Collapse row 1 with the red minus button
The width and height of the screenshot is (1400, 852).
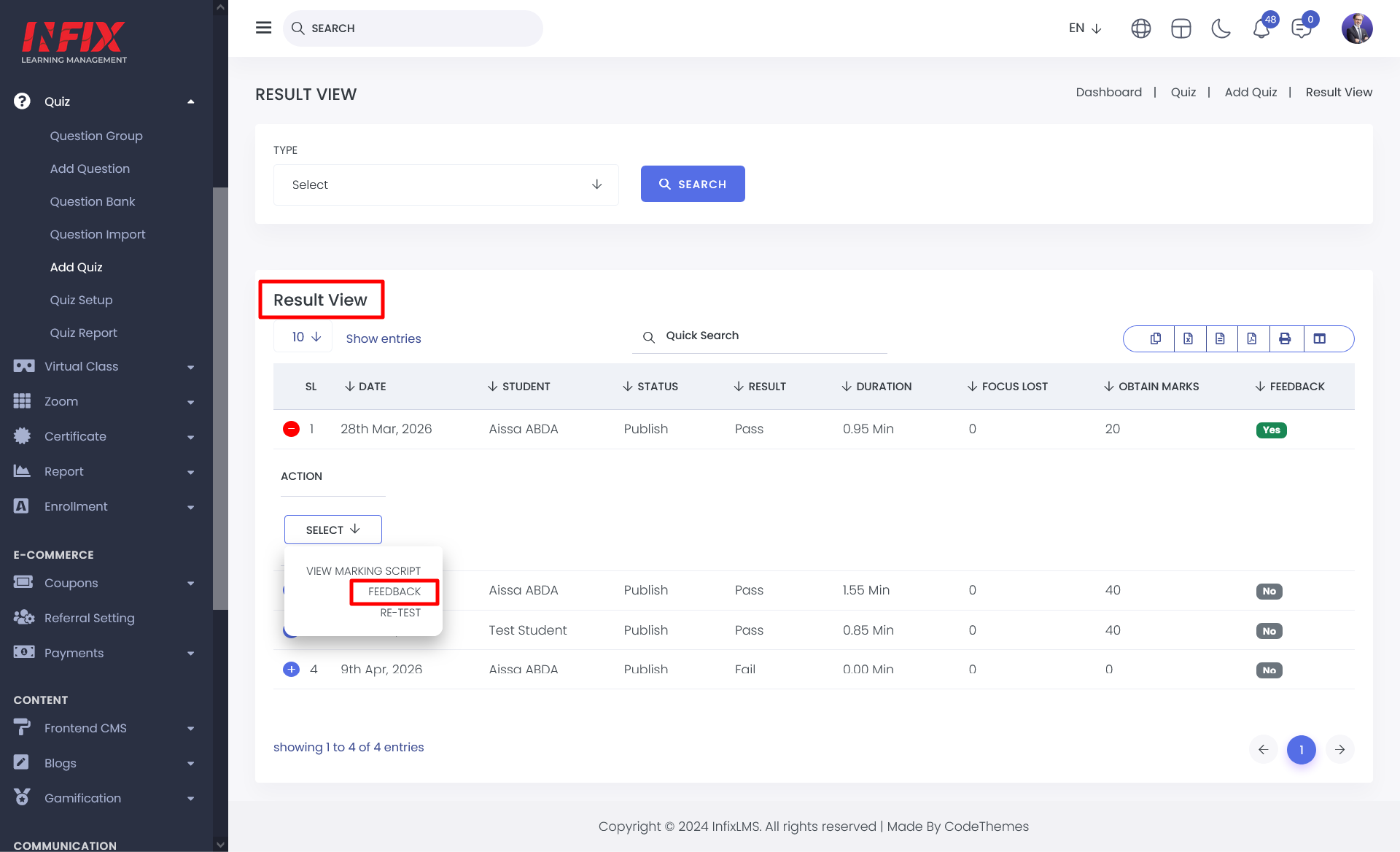291,429
